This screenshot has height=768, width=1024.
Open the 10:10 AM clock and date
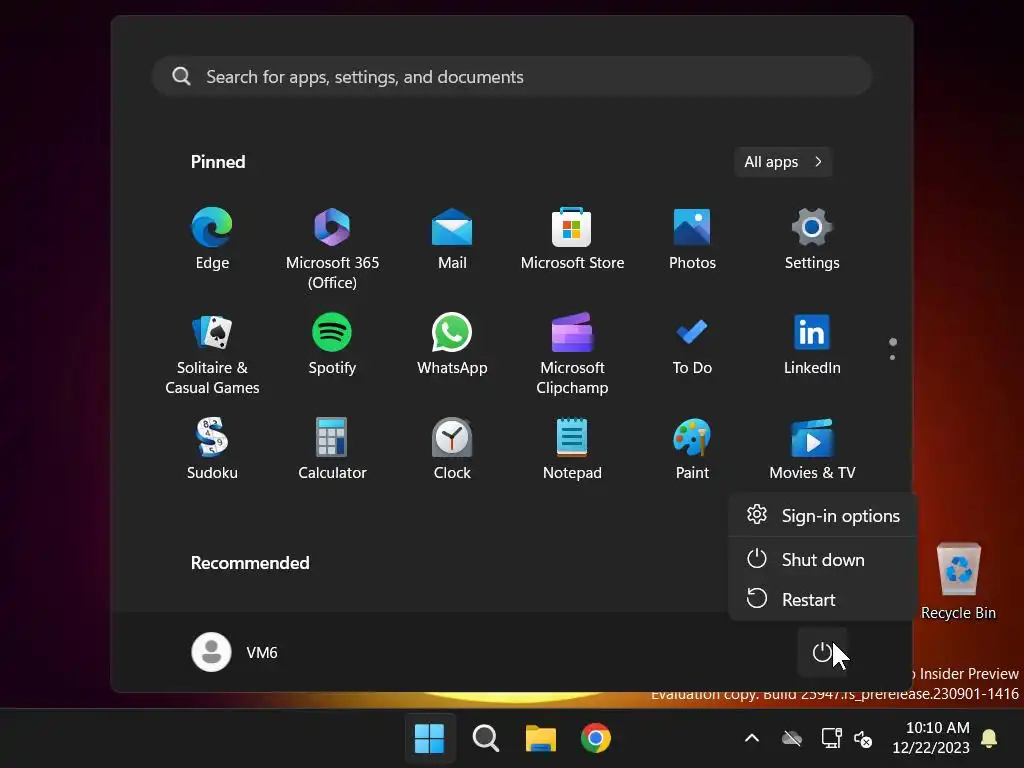pos(931,737)
